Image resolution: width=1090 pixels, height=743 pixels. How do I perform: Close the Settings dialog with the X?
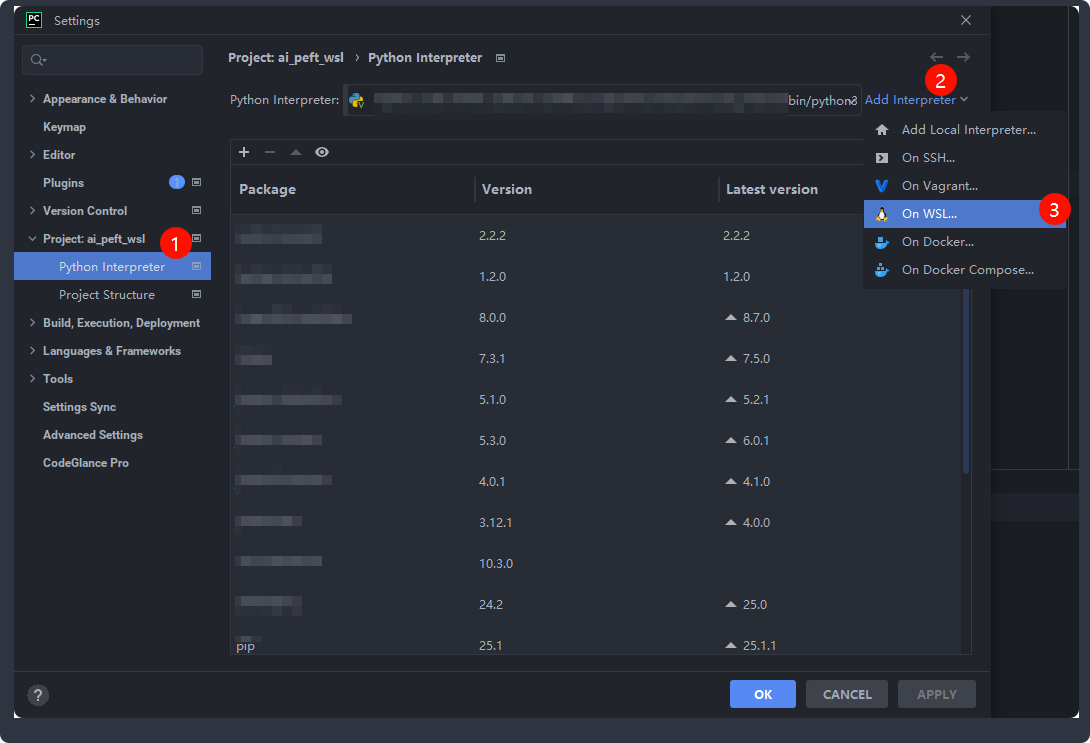(x=966, y=20)
